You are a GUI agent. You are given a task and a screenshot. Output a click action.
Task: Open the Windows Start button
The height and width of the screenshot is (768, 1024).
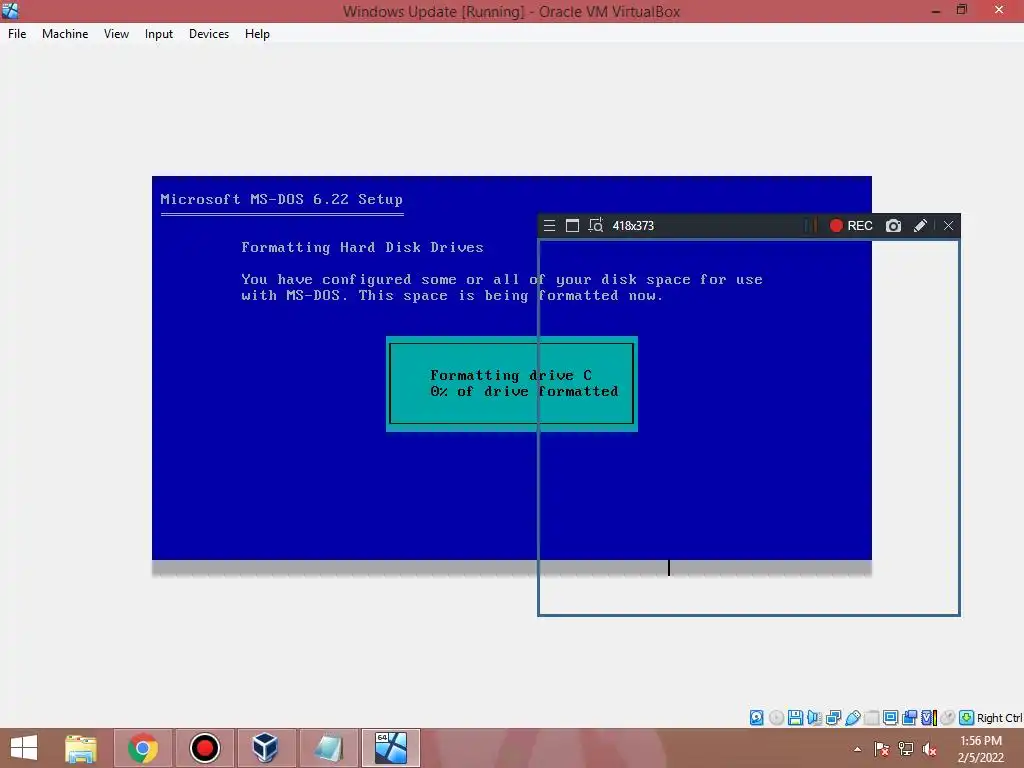(24, 748)
